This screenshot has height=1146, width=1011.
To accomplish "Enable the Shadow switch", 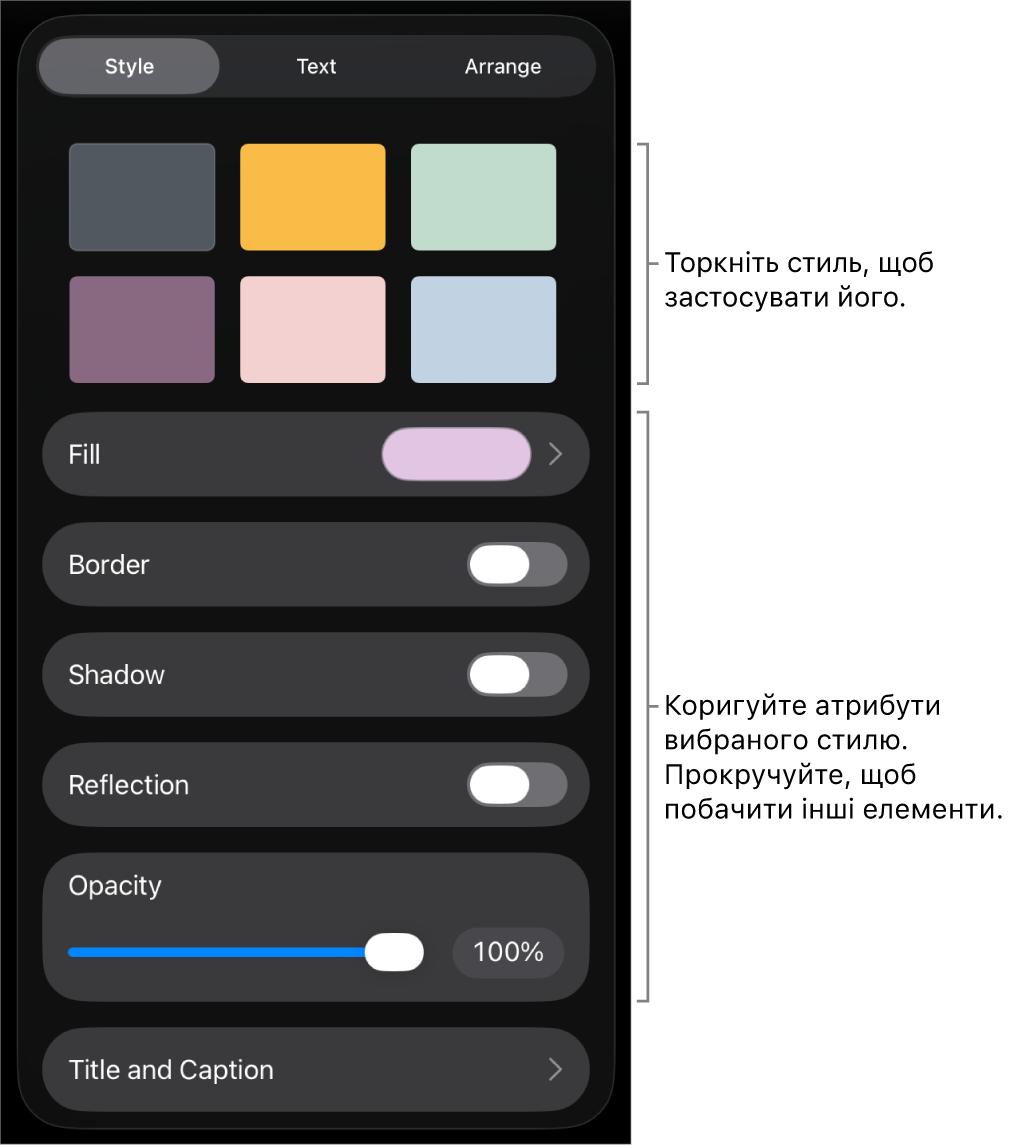I will pyautogui.click(x=517, y=675).
